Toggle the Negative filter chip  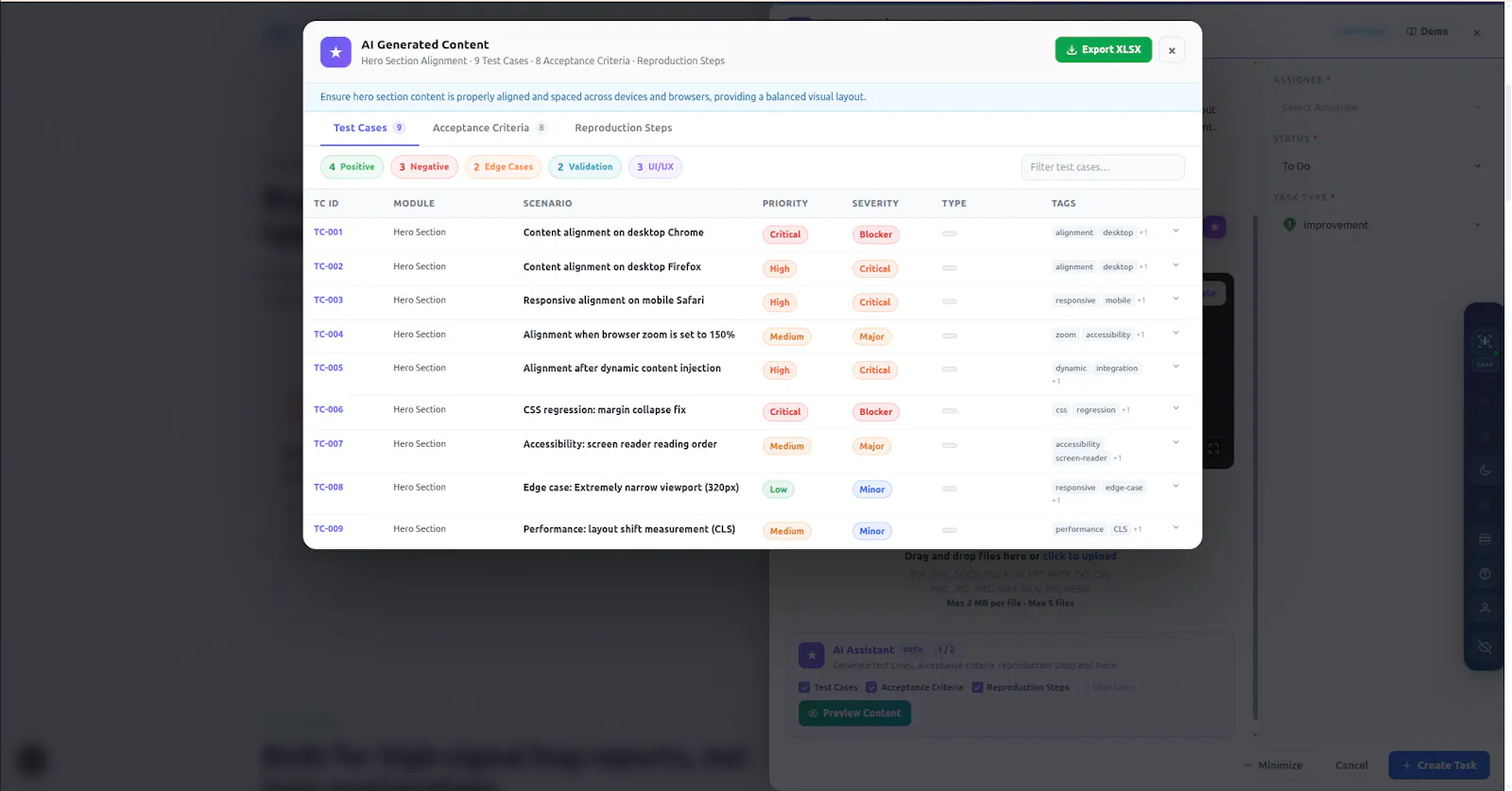424,167
